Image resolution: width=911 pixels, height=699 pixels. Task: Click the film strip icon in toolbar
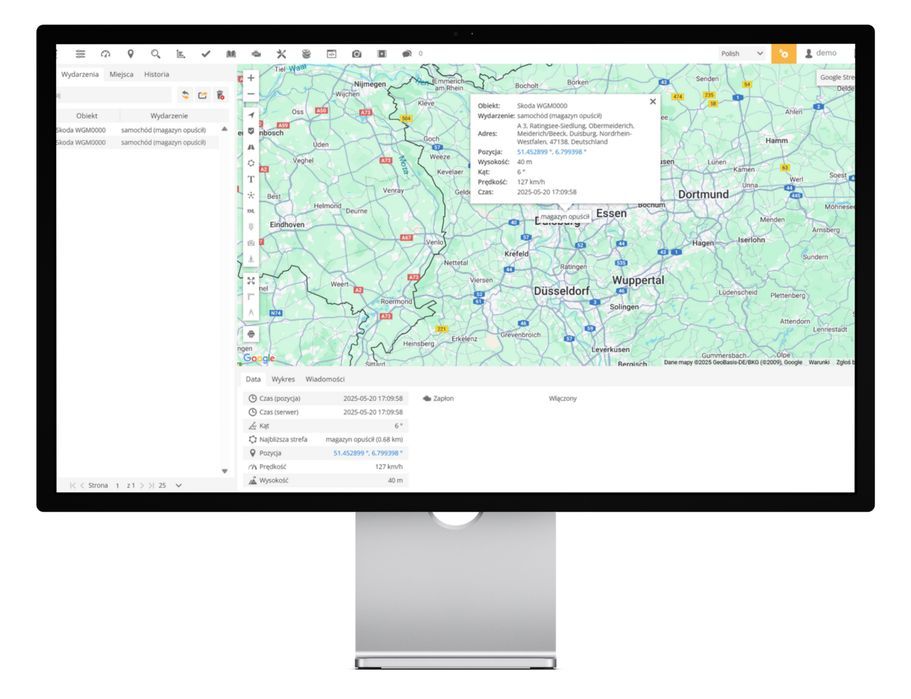(382, 54)
